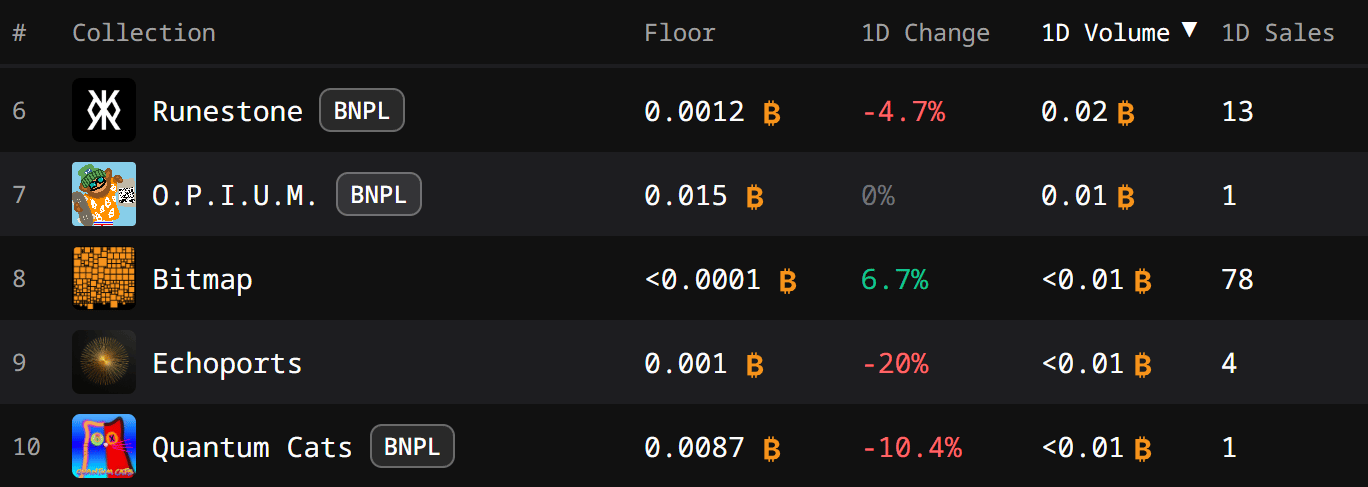Sort by the Collection column header
Image resolution: width=1368 pixels, height=487 pixels.
tap(144, 33)
